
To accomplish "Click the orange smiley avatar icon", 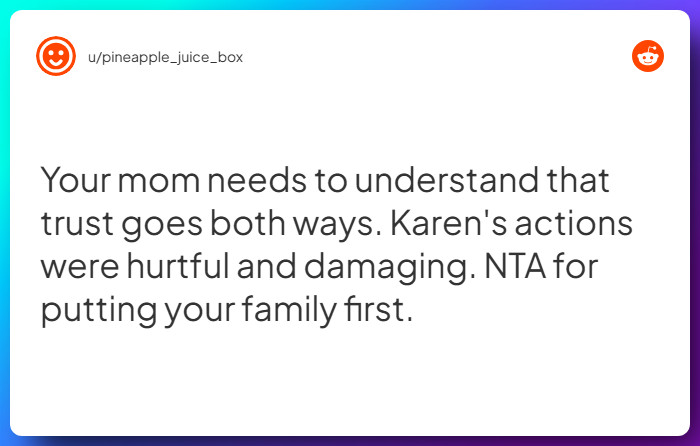I will click(x=56, y=56).
